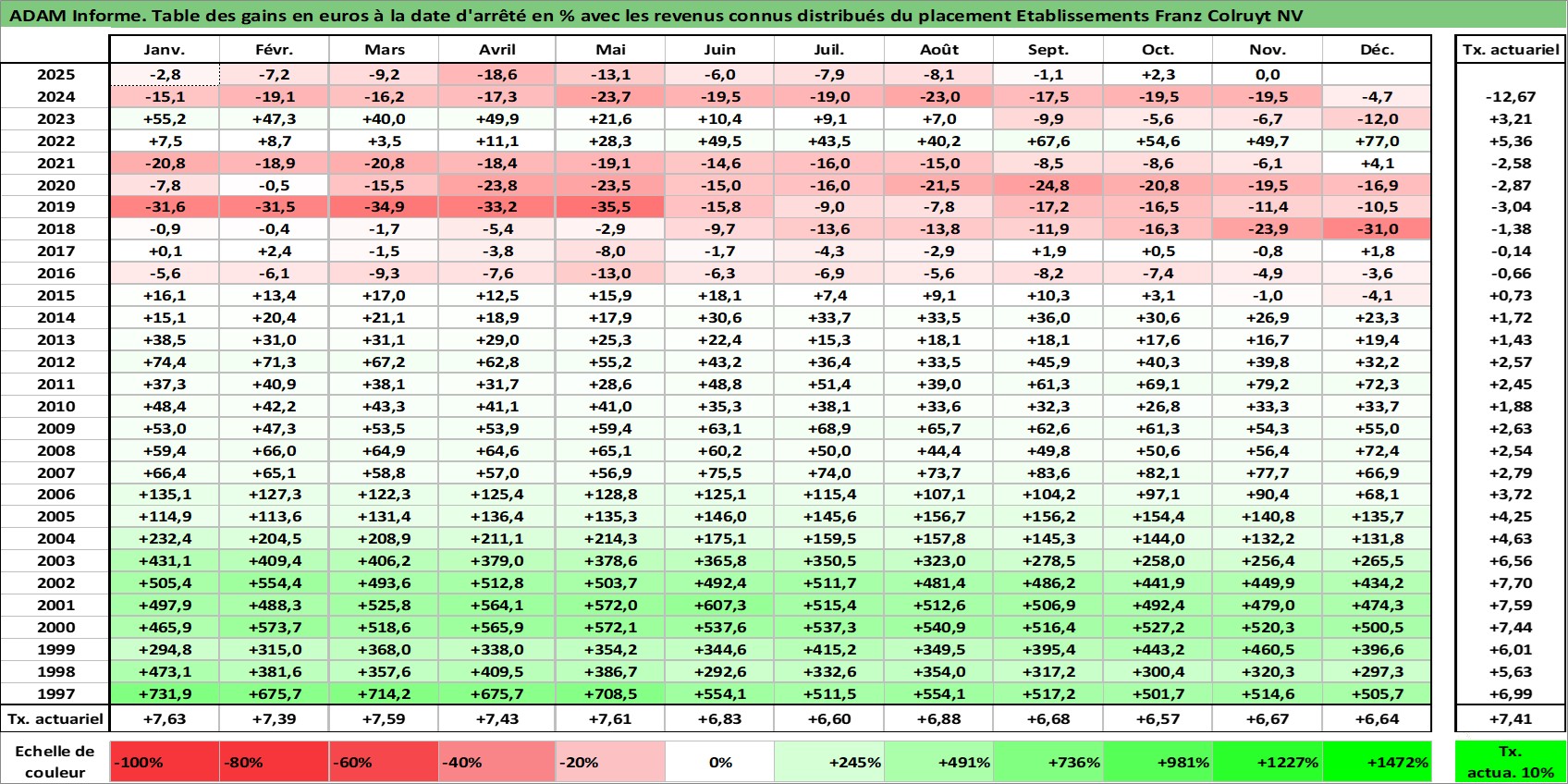Click the Janv. column header
The height and width of the screenshot is (784, 1568).
click(165, 50)
